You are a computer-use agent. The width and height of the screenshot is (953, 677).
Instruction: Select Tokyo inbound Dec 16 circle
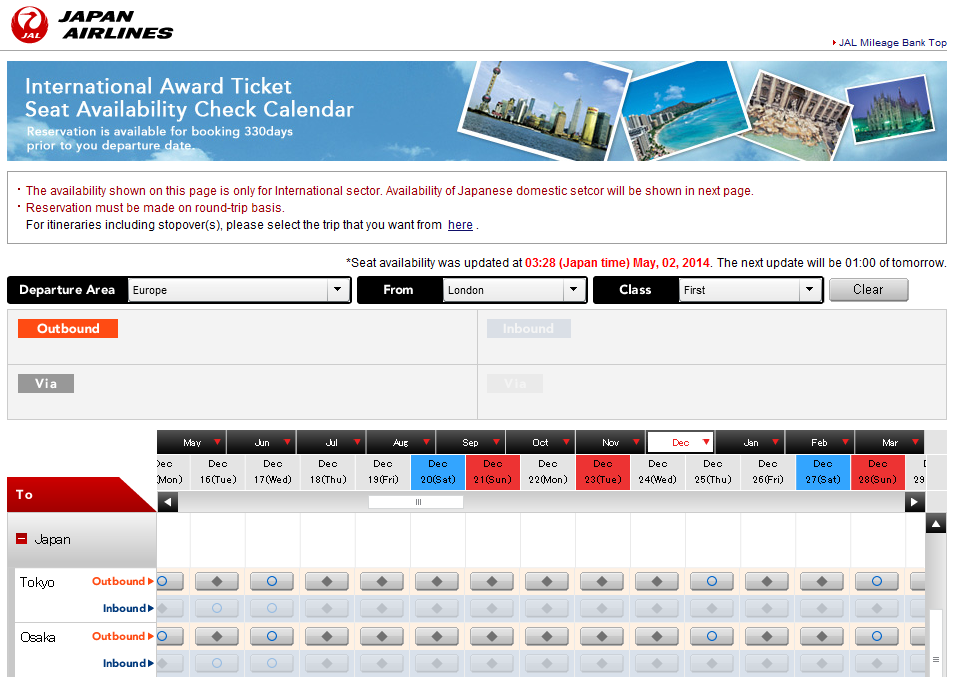[217, 608]
